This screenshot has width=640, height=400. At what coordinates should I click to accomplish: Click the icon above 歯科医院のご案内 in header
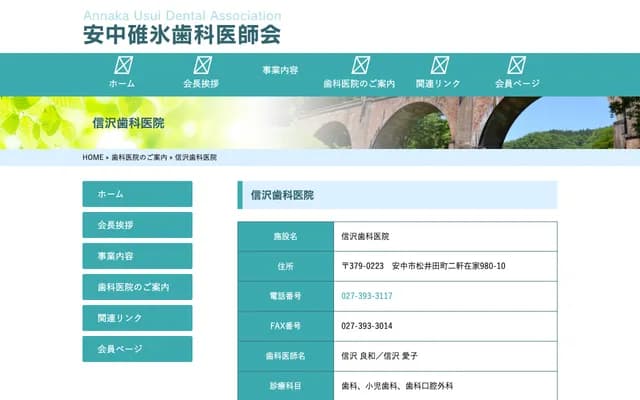359,66
